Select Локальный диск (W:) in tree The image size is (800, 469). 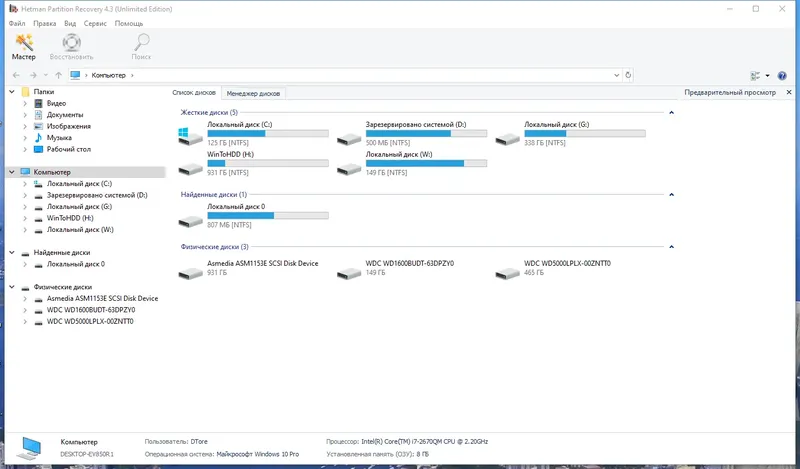coord(80,230)
